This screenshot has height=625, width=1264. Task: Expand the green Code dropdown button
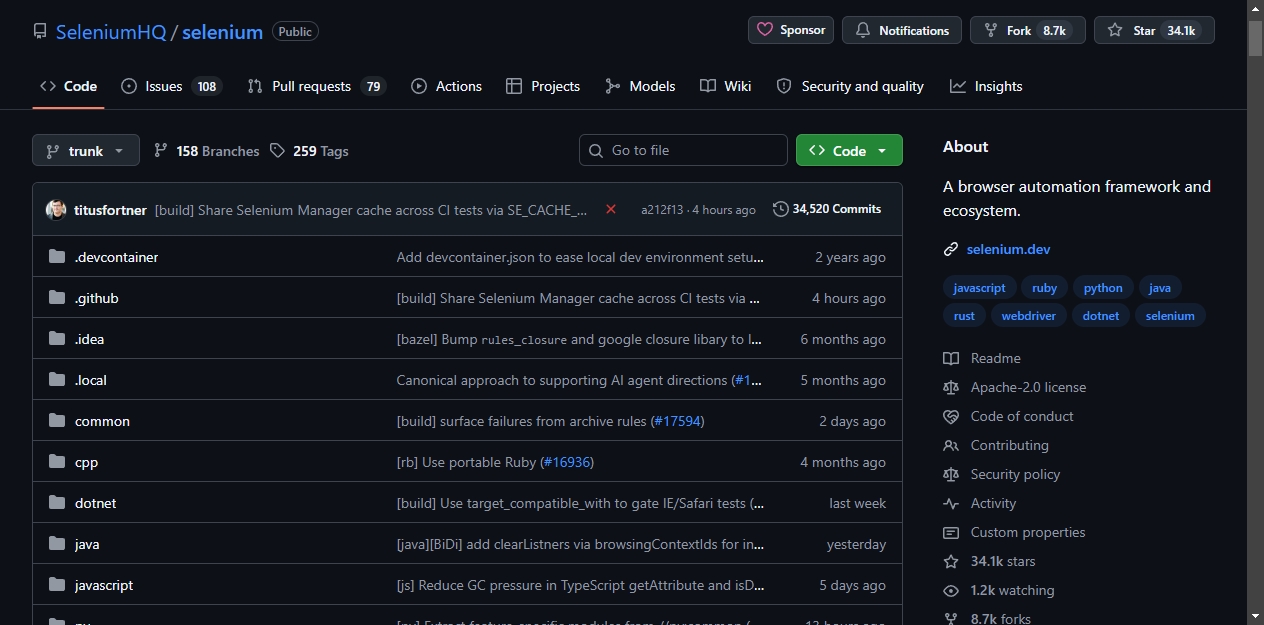coord(849,150)
